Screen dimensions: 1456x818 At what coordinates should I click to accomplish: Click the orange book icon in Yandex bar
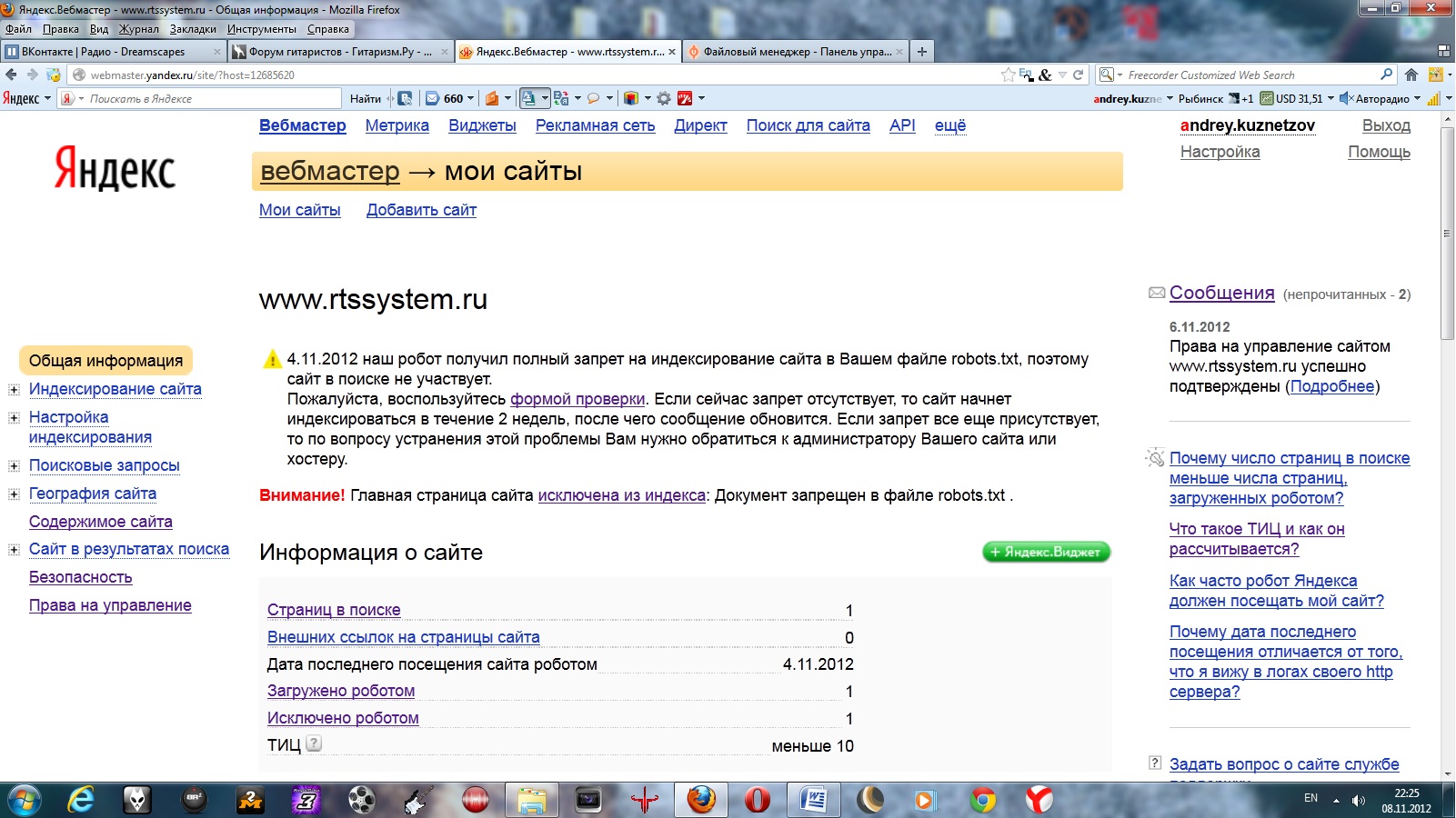point(492,98)
